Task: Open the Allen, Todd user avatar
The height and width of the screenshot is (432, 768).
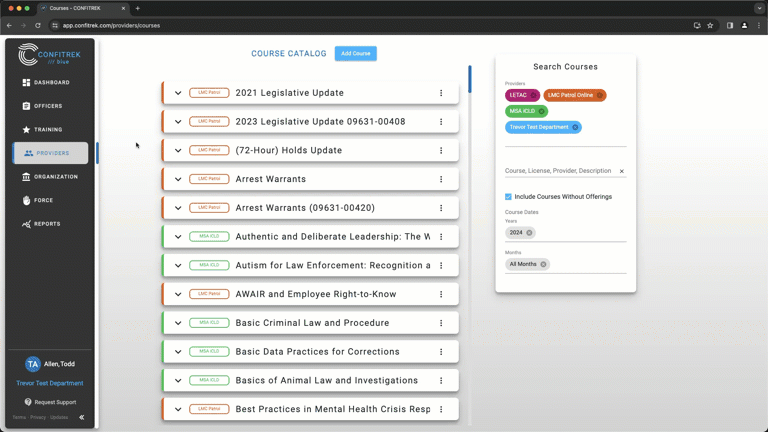Action: click(32, 364)
